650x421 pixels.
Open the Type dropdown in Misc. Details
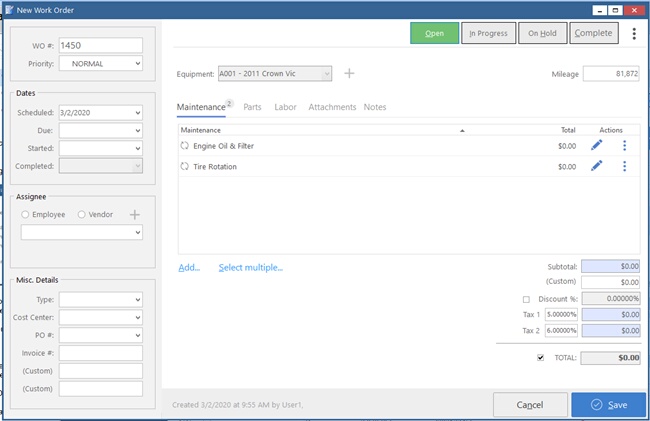tap(138, 300)
